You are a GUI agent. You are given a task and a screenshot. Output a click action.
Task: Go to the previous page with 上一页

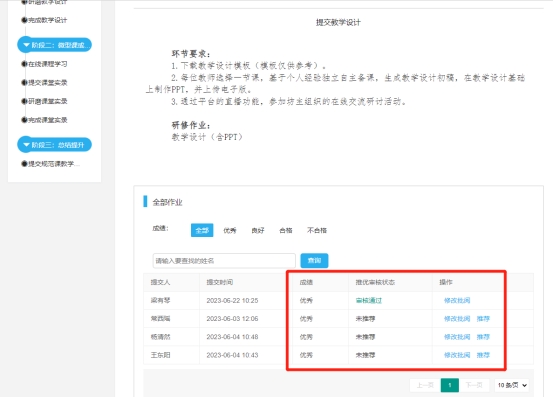[425, 385]
